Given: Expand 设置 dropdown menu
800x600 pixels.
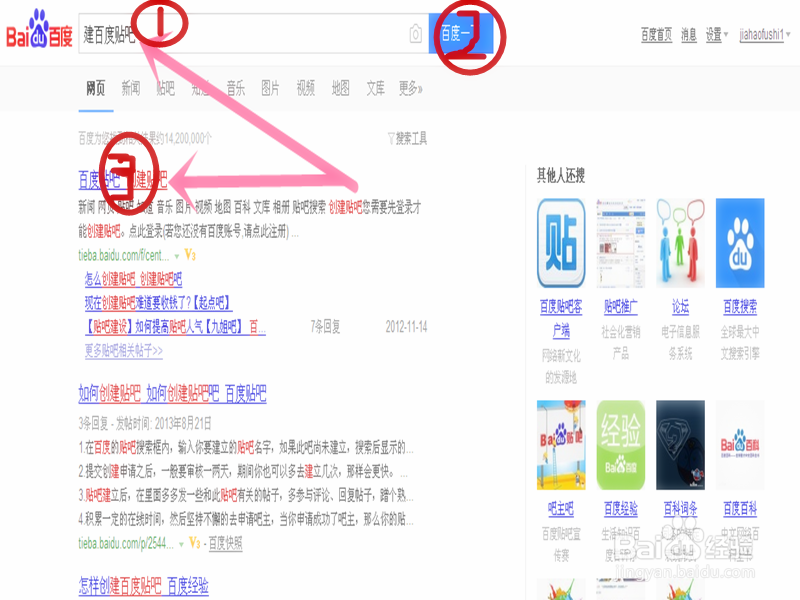Looking at the screenshot, I should [x=717, y=35].
